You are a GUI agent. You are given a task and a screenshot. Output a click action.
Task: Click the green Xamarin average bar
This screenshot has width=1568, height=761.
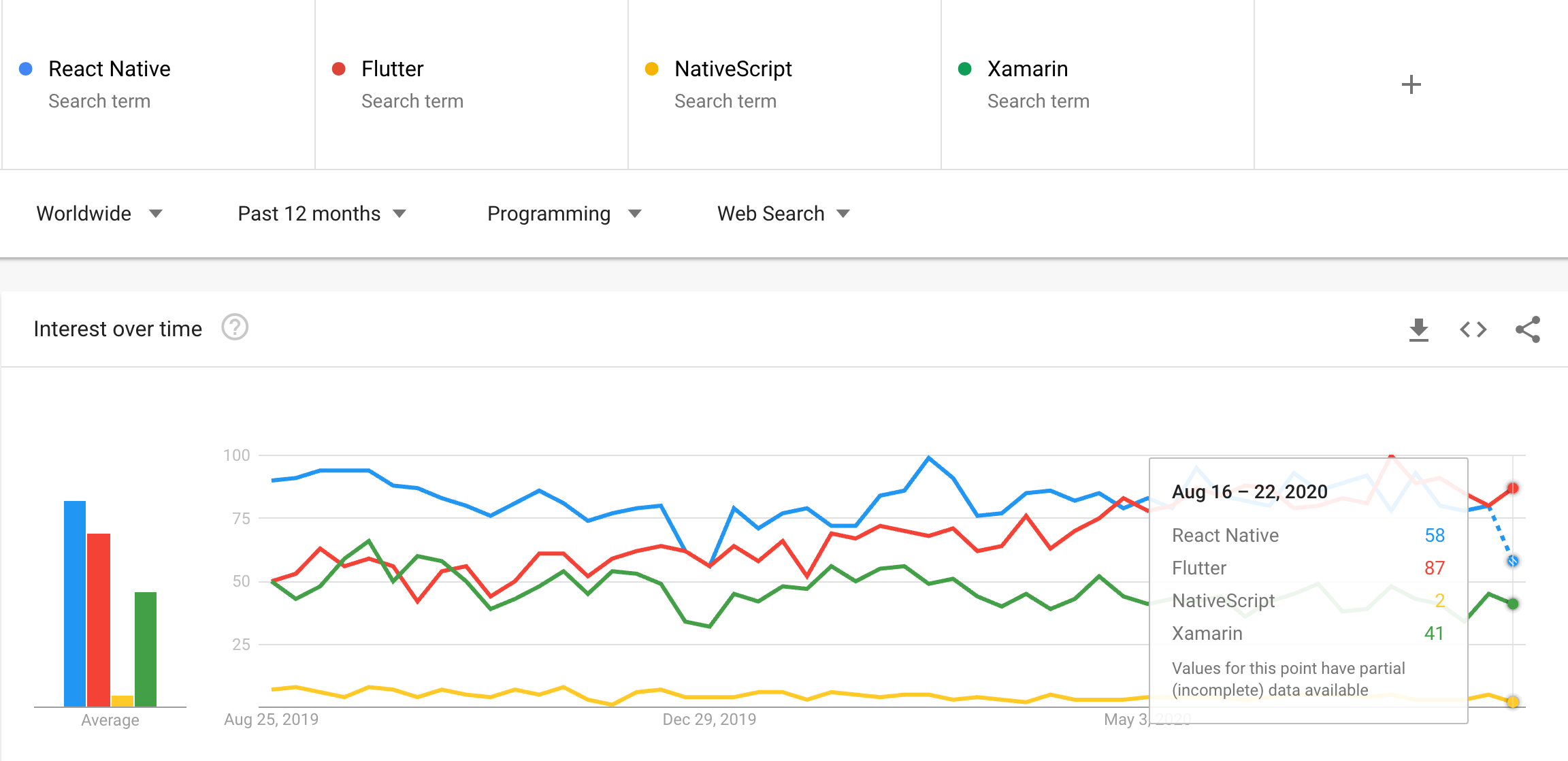[146, 649]
